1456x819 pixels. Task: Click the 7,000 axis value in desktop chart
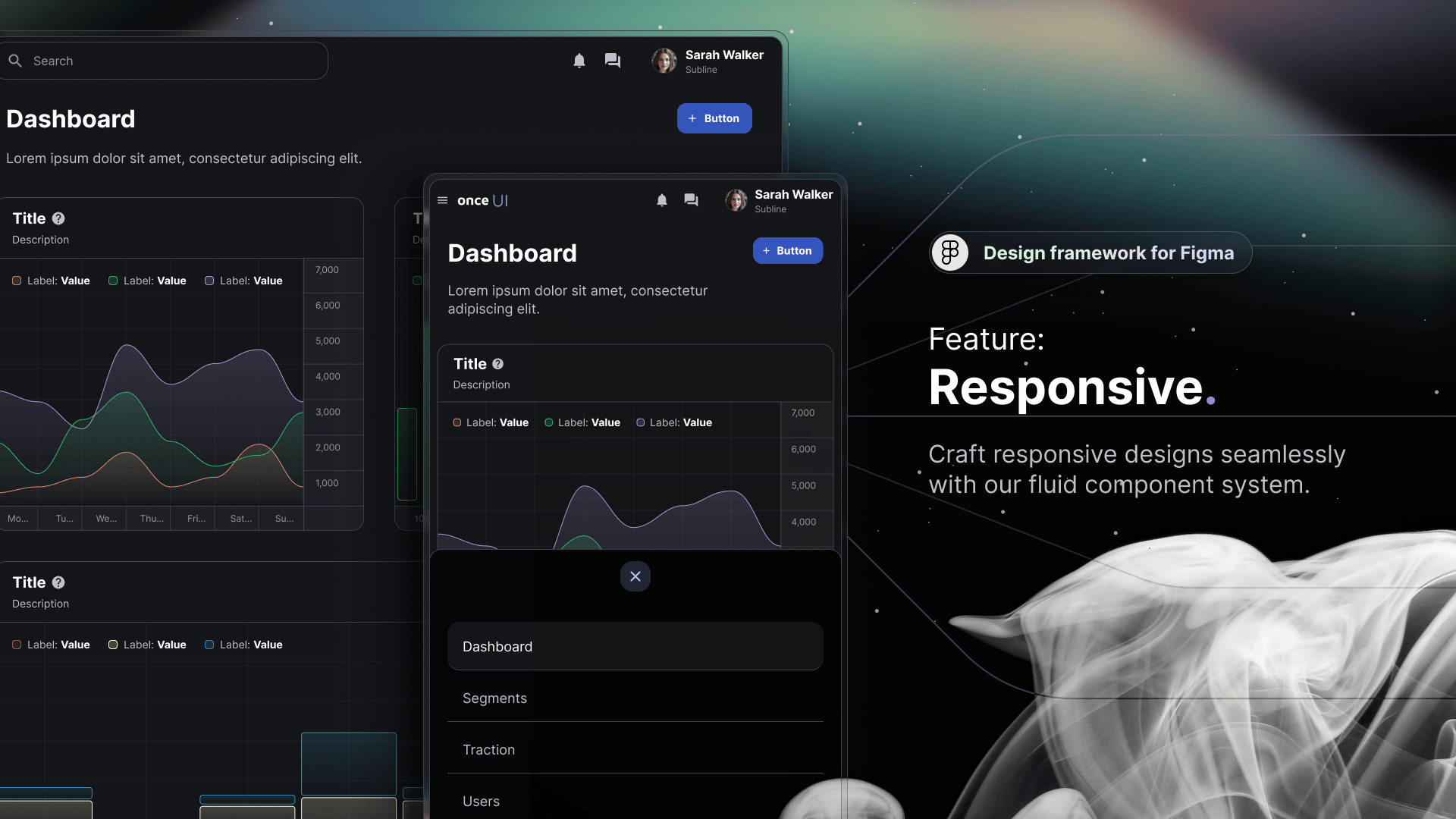click(x=327, y=270)
